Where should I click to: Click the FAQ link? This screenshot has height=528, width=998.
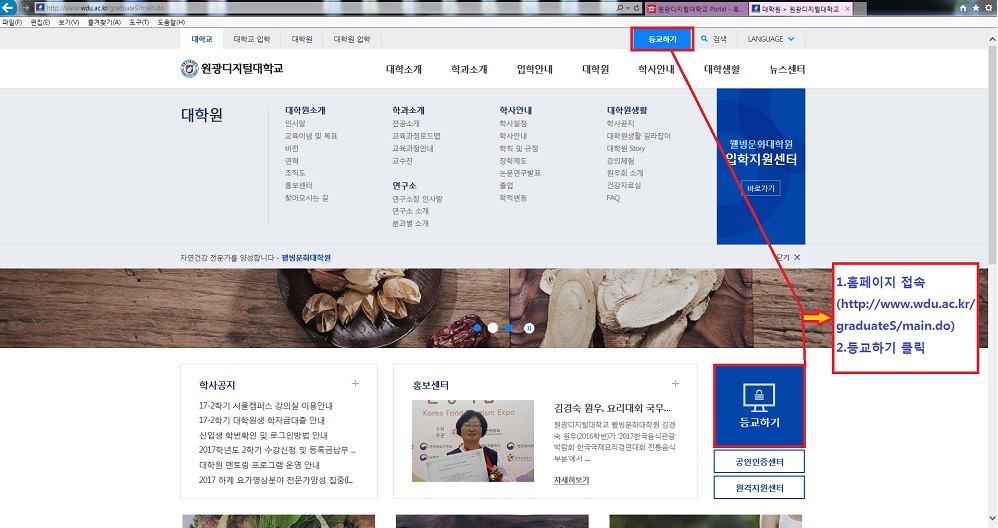613,198
